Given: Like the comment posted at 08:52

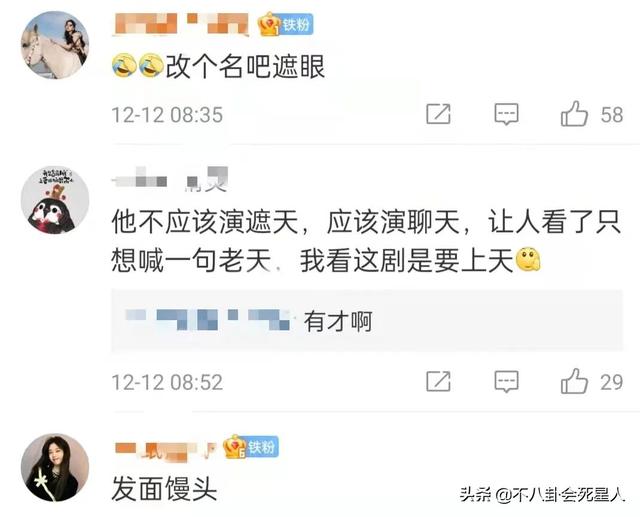Looking at the screenshot, I should [x=574, y=382].
